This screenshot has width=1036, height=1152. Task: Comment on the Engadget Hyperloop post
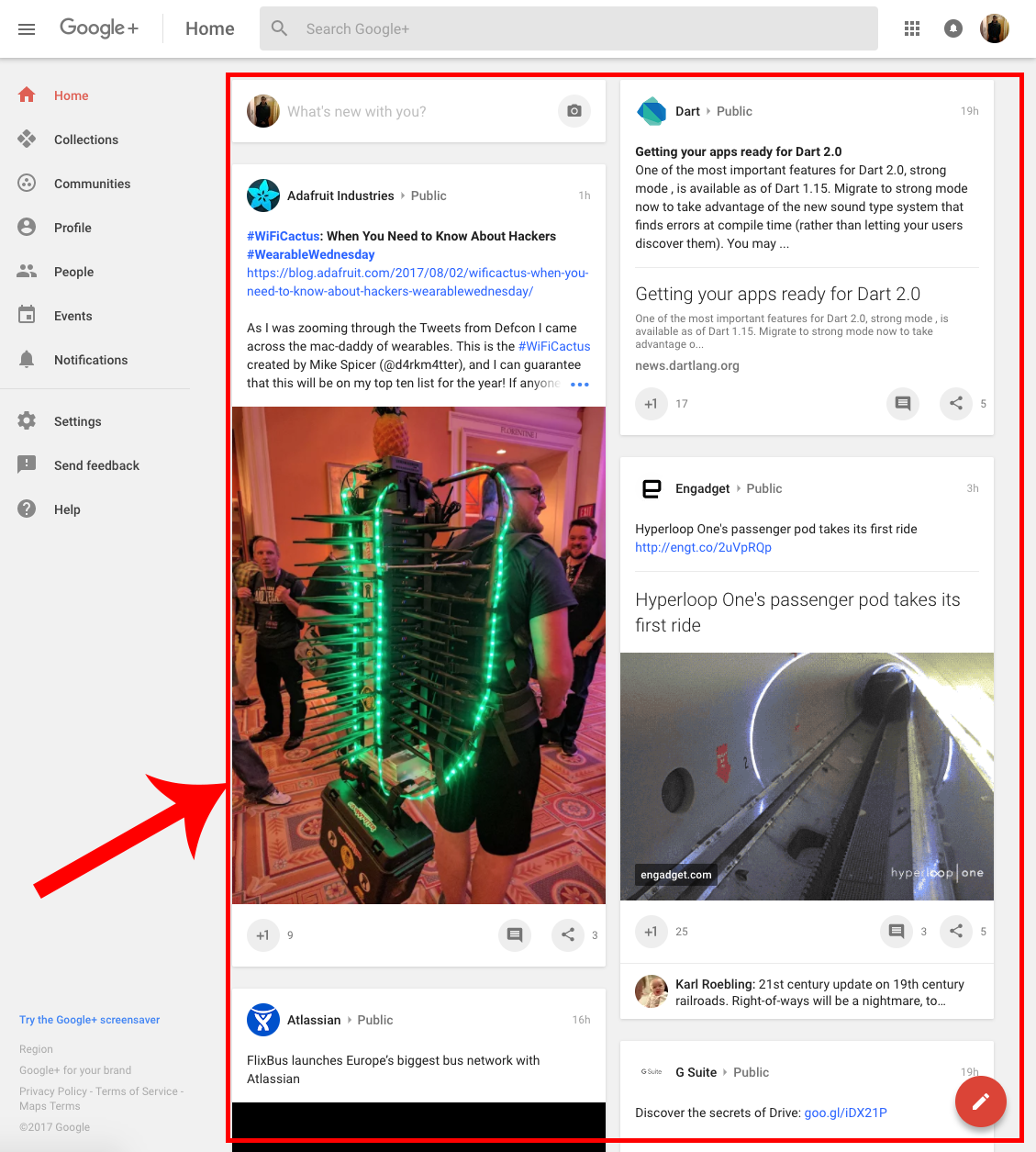pos(897,932)
